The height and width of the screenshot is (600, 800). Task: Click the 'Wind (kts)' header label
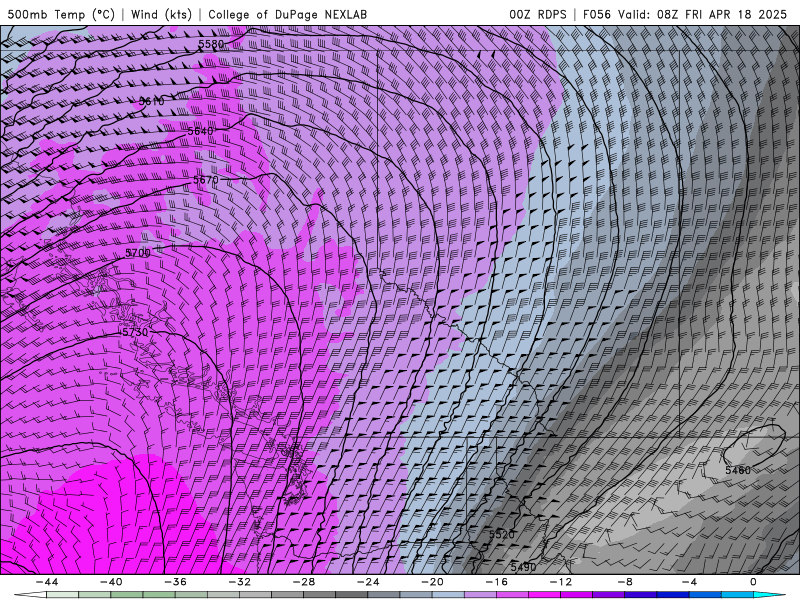pyautogui.click(x=161, y=14)
